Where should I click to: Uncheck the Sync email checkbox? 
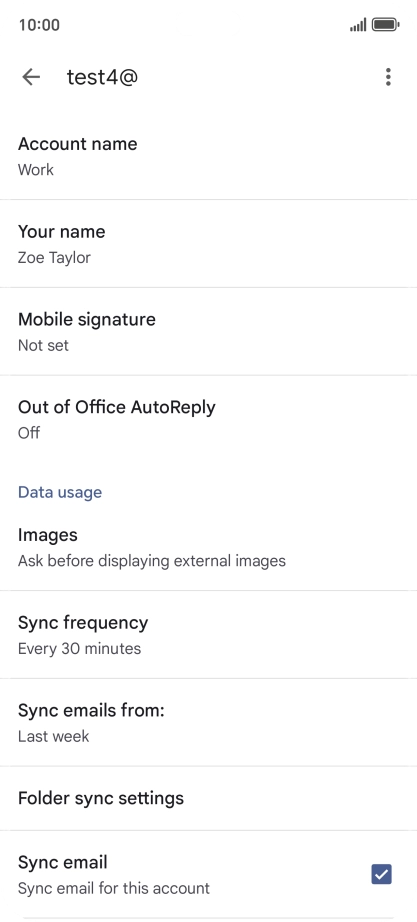(382, 874)
